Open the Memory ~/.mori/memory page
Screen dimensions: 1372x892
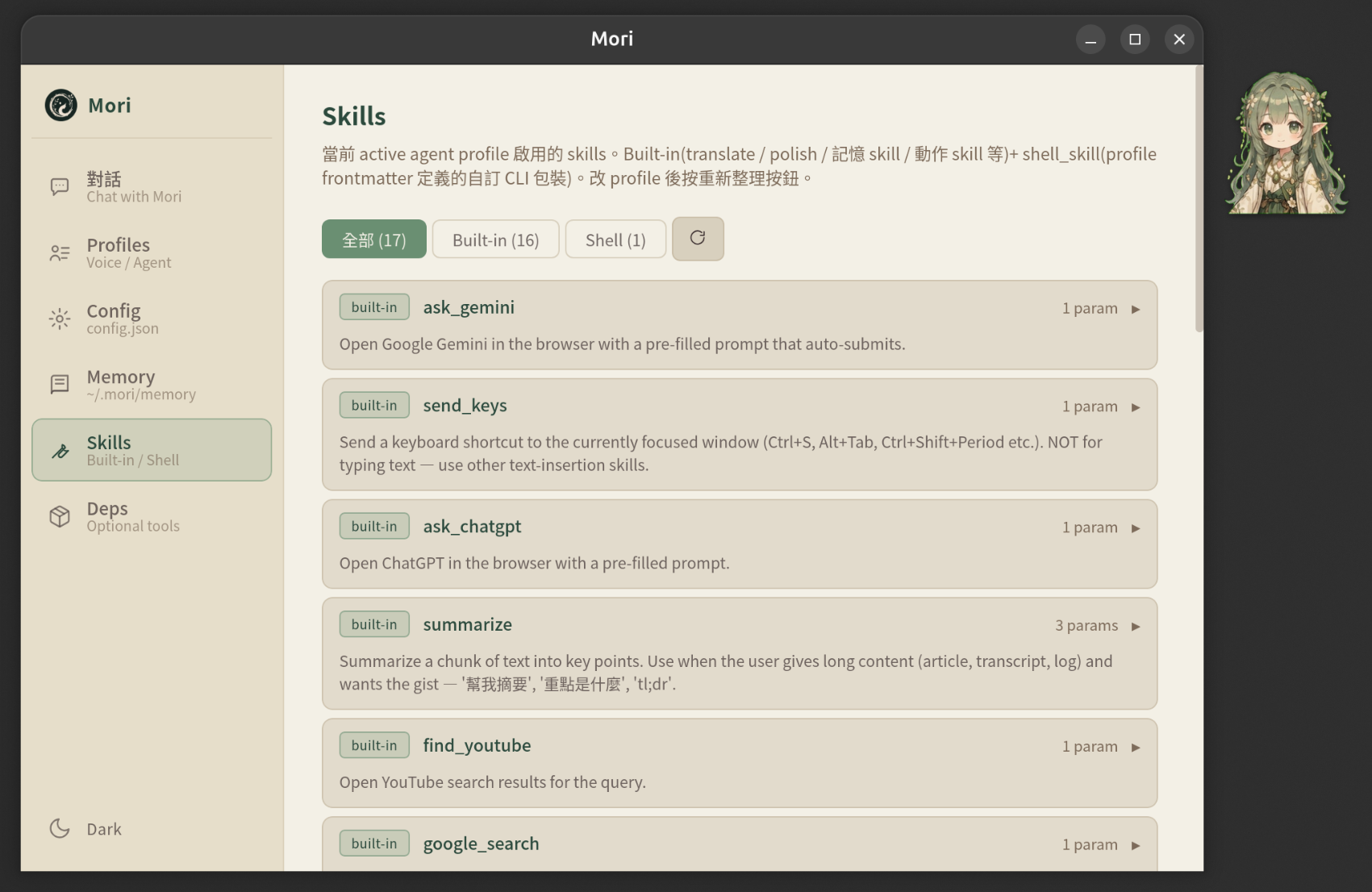(x=152, y=385)
